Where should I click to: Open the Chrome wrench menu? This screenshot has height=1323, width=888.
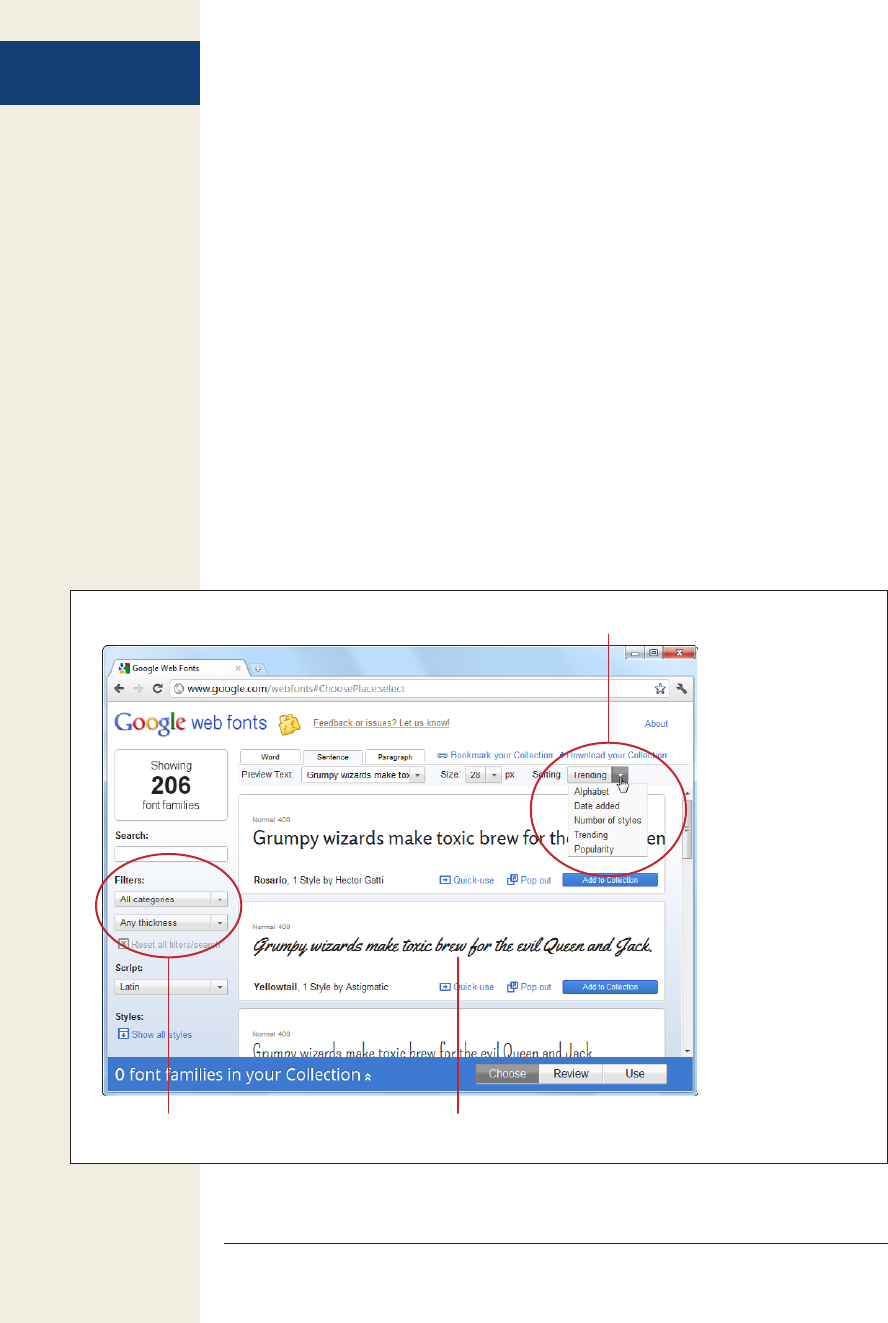tap(682, 688)
